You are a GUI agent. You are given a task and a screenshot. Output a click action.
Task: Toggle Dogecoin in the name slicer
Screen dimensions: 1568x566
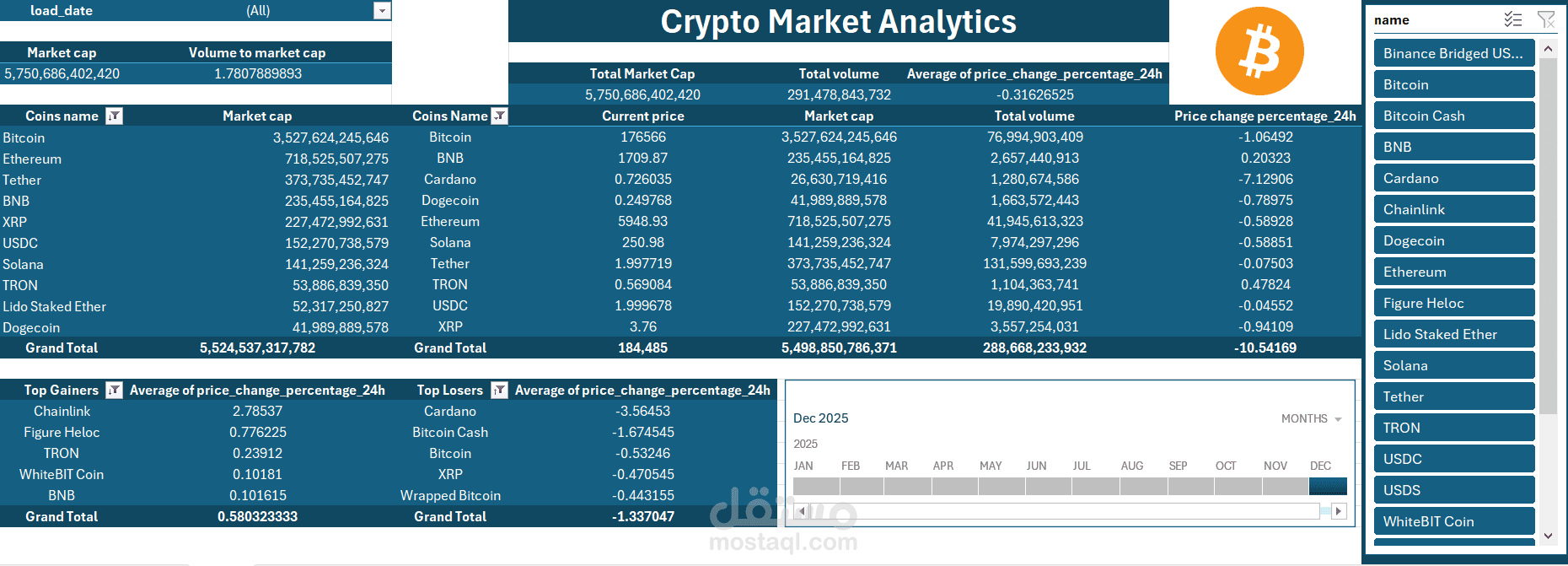(1454, 240)
